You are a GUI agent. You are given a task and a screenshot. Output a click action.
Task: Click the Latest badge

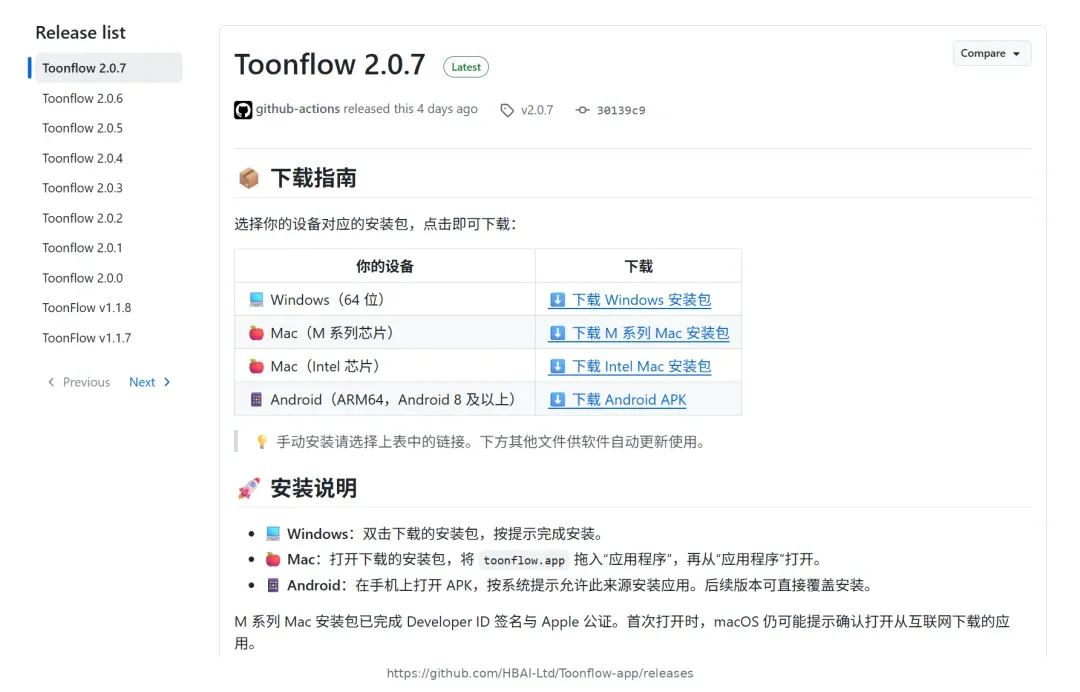[466, 67]
